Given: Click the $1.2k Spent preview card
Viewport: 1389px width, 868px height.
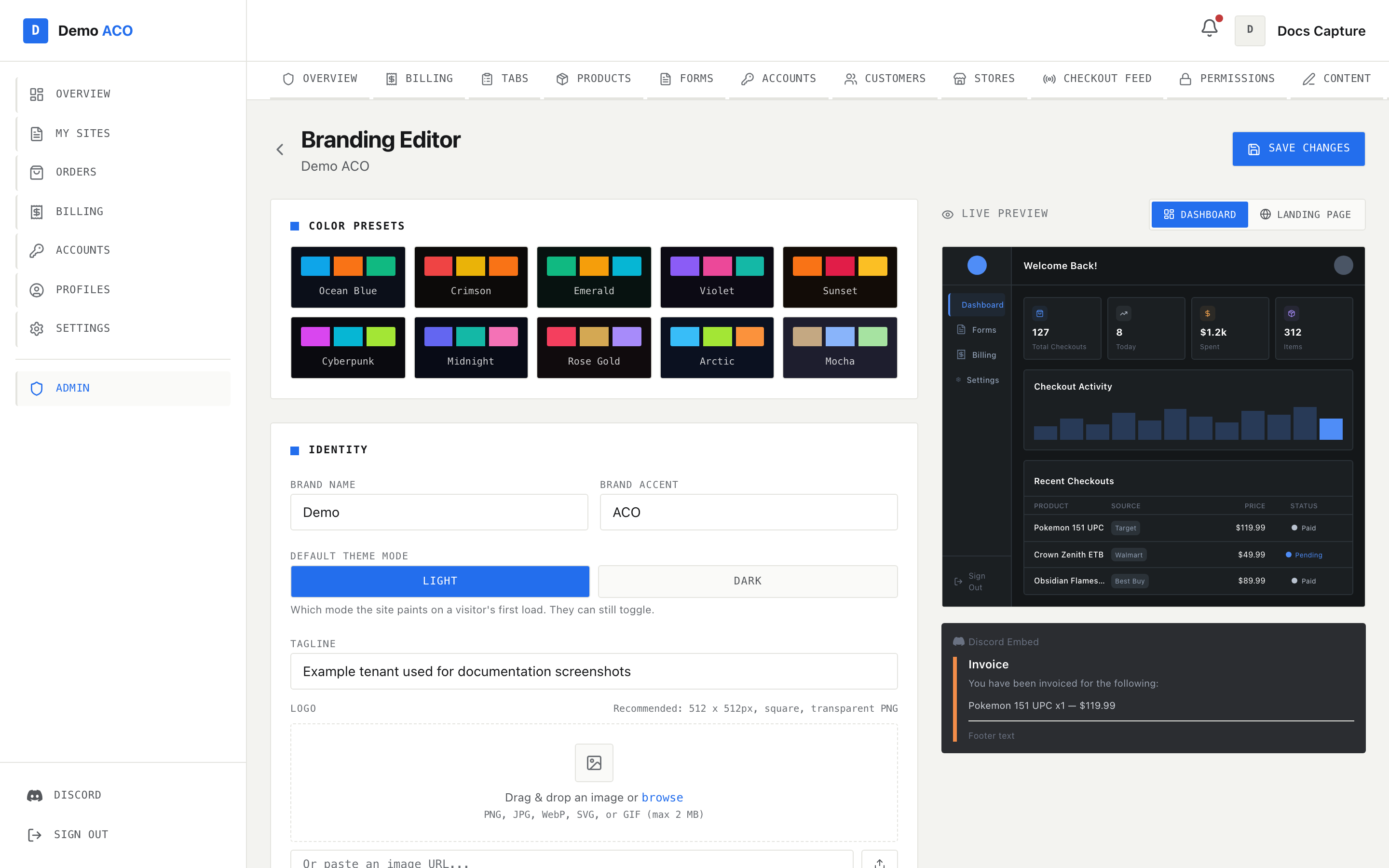Looking at the screenshot, I should tap(1230, 328).
